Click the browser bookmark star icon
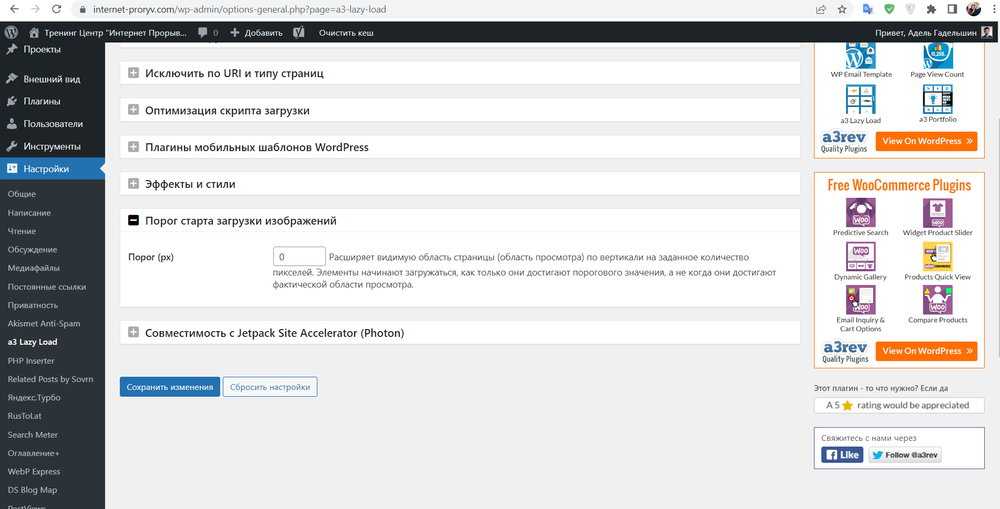The image size is (1000, 509). 842,9
